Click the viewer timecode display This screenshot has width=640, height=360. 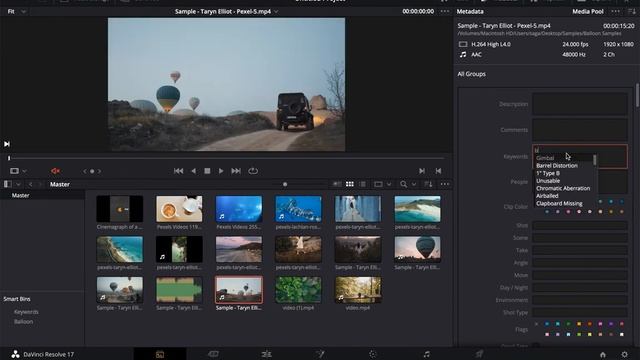(418, 11)
